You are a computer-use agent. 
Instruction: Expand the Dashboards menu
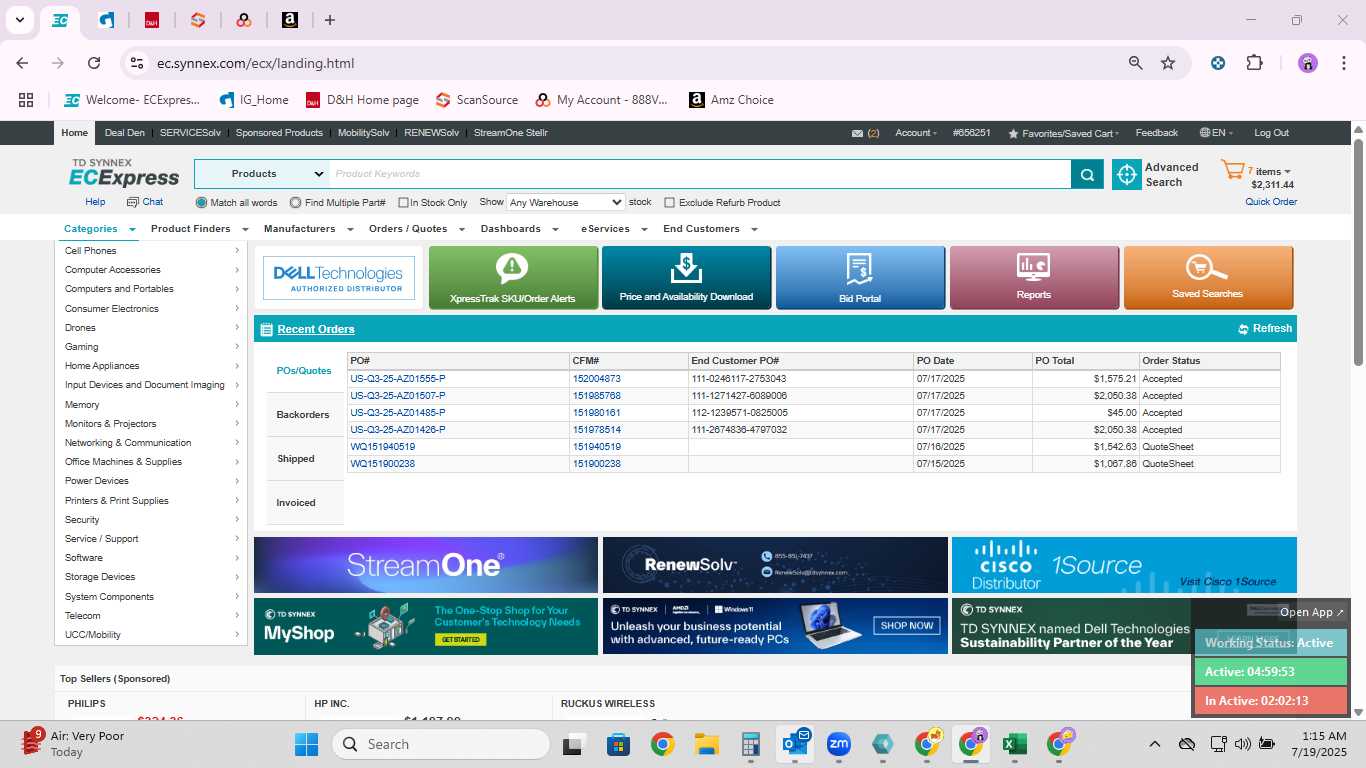click(x=519, y=229)
